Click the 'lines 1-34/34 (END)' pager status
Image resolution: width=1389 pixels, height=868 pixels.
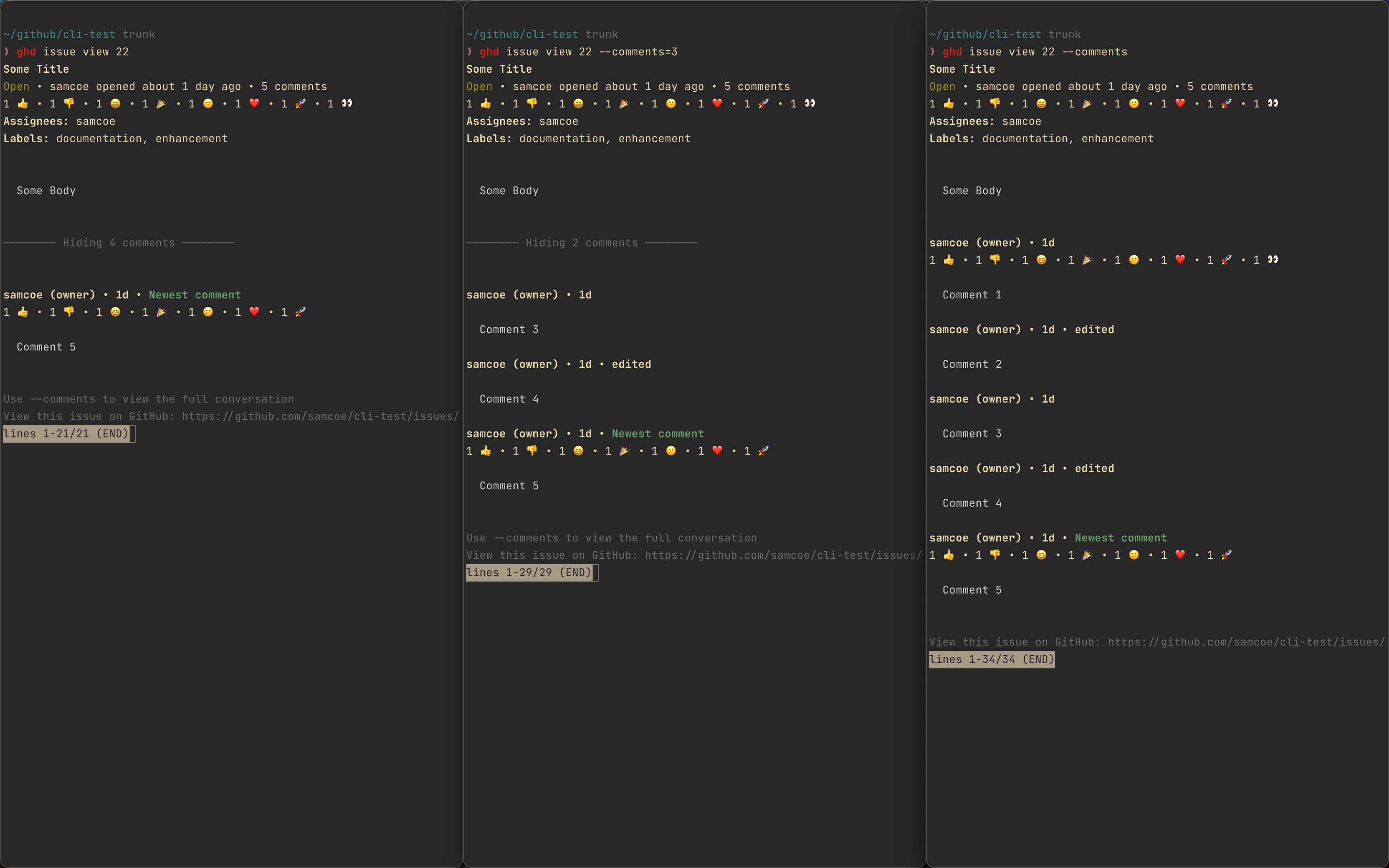991,659
